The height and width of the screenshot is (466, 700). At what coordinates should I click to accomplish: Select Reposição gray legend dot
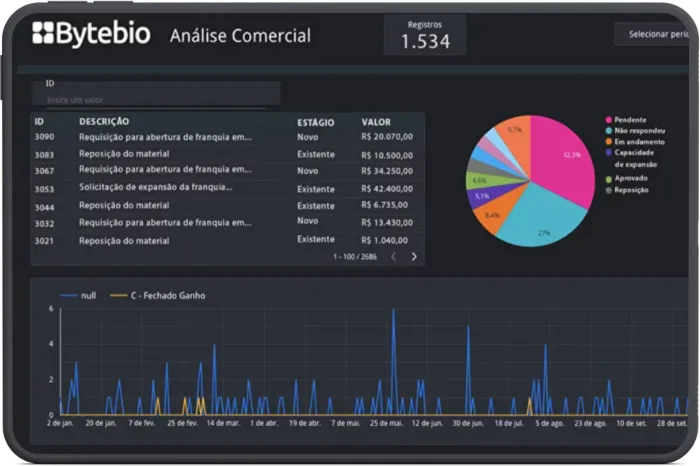click(608, 190)
